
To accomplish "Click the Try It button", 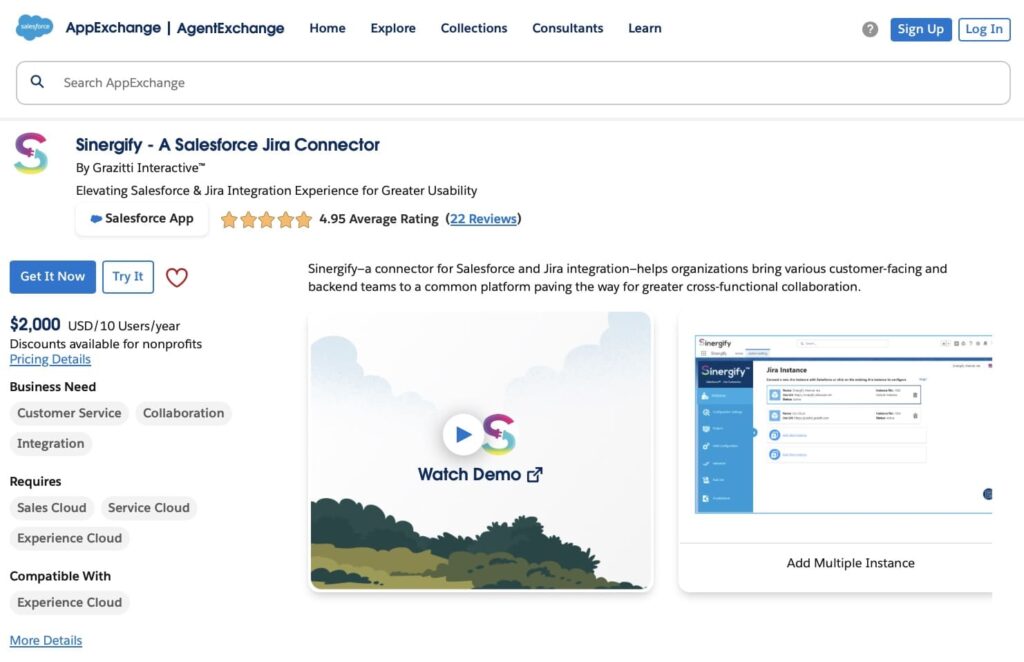I will click(127, 277).
